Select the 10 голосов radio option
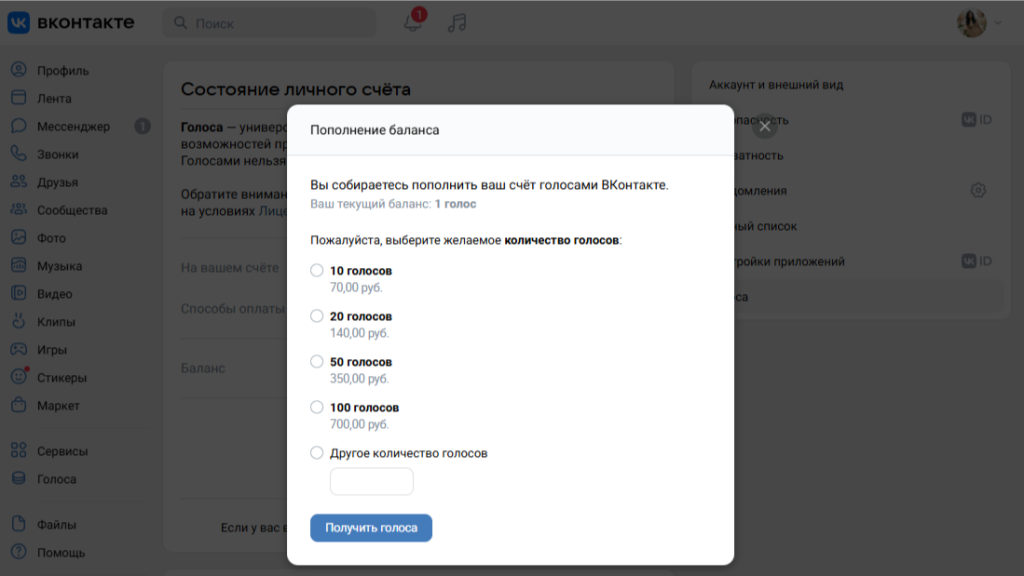 point(317,270)
